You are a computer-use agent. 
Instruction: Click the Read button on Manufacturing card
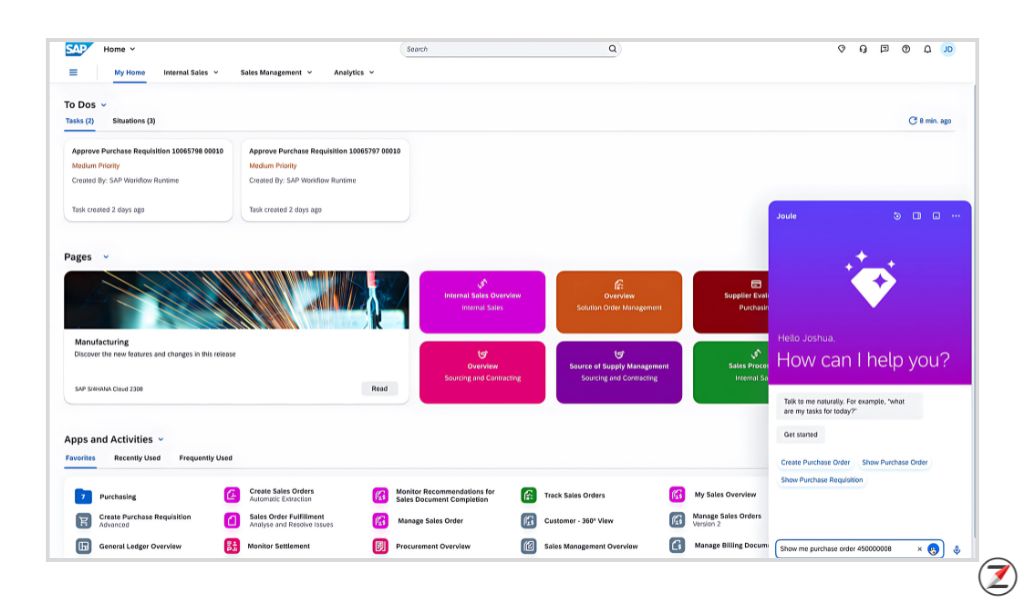(380, 389)
